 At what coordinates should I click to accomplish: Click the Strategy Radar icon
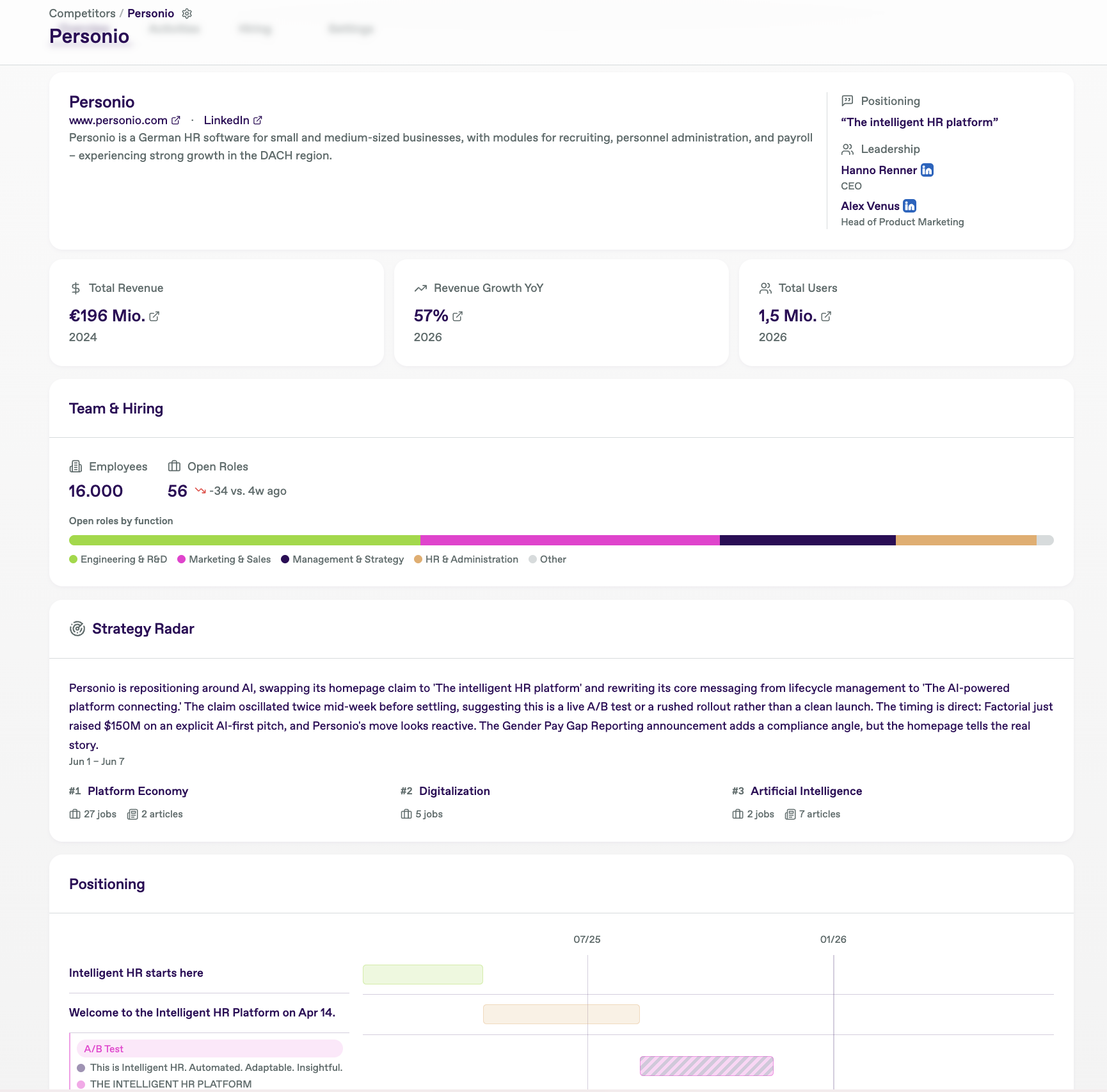click(77, 629)
